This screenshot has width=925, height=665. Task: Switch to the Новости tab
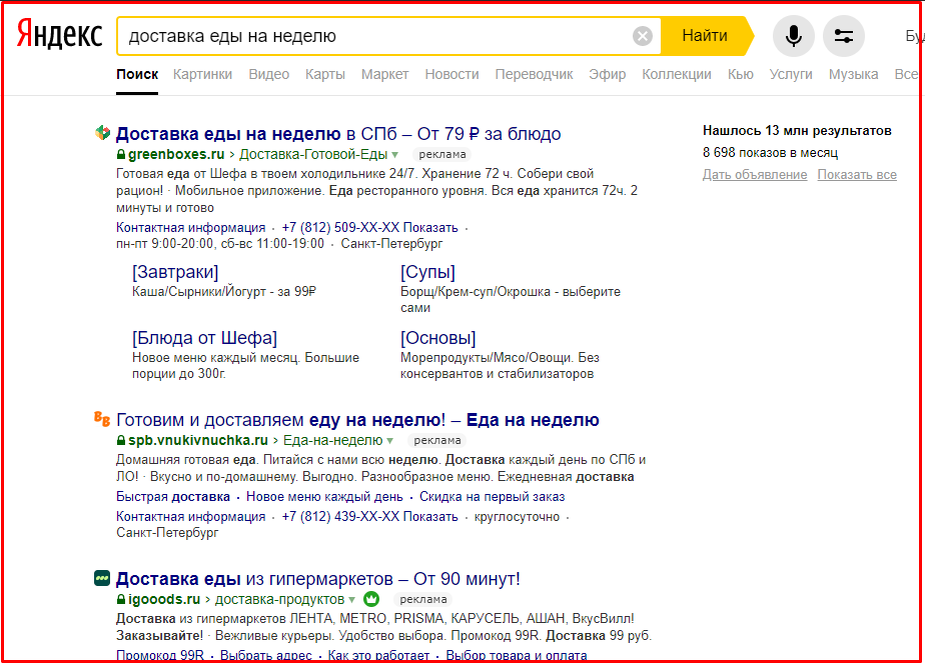pyautogui.click(x=452, y=74)
